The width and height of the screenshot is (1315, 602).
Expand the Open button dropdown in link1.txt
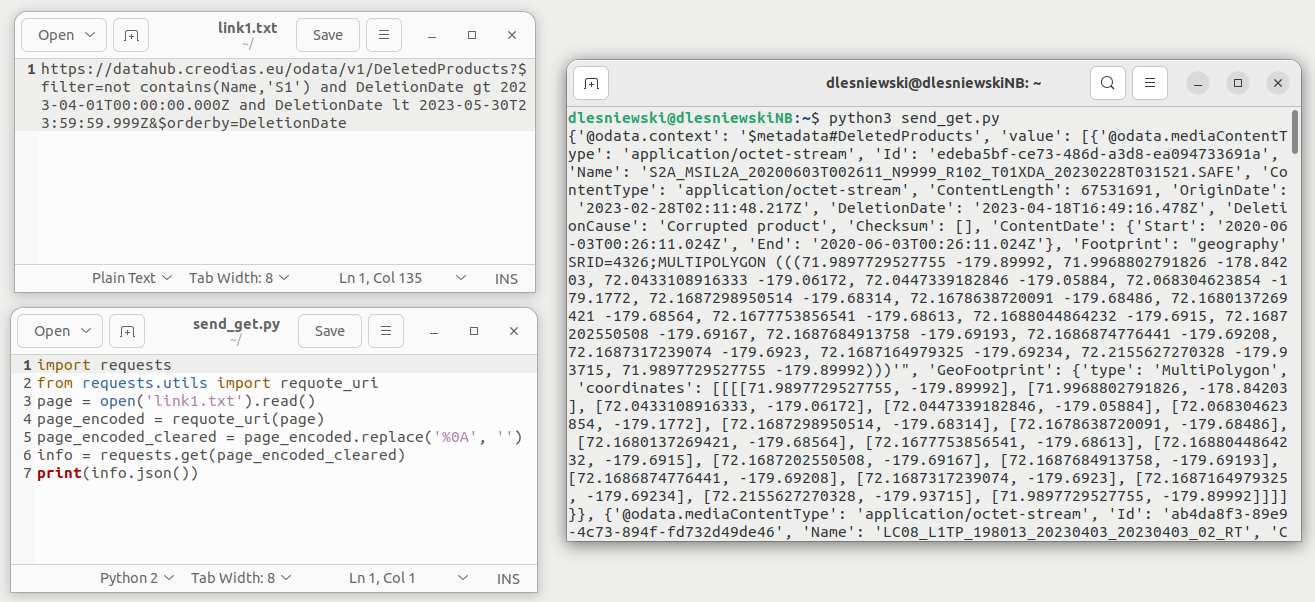pos(63,34)
